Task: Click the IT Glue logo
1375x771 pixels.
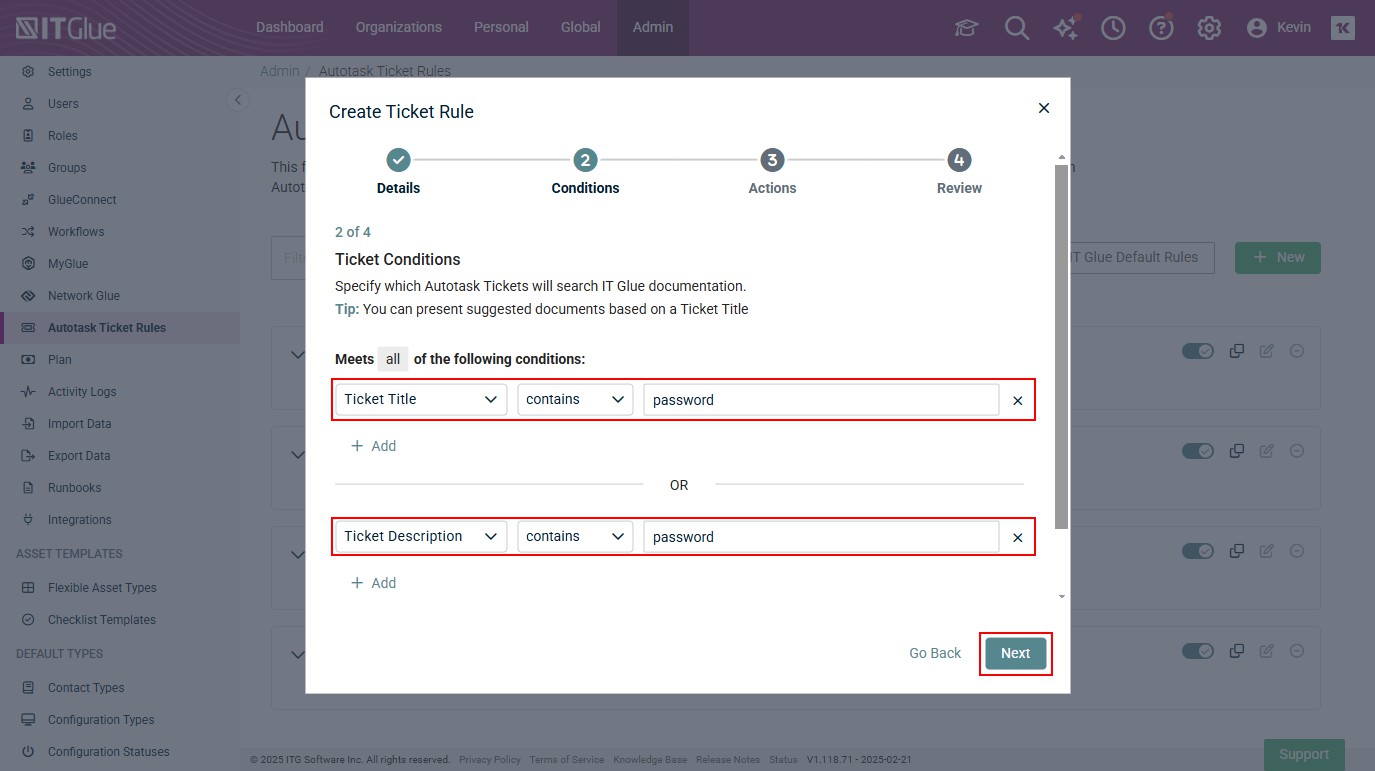Action: pos(66,28)
